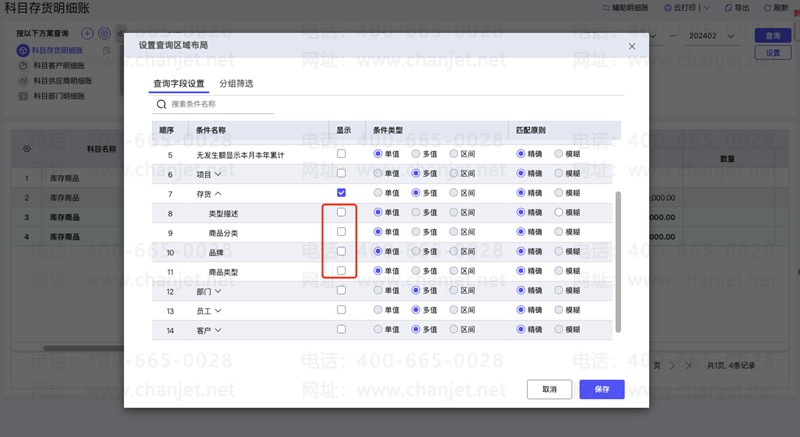This screenshot has height=437, width=800.
Task: Expand the 项目 condition row
Action: [x=218, y=174]
